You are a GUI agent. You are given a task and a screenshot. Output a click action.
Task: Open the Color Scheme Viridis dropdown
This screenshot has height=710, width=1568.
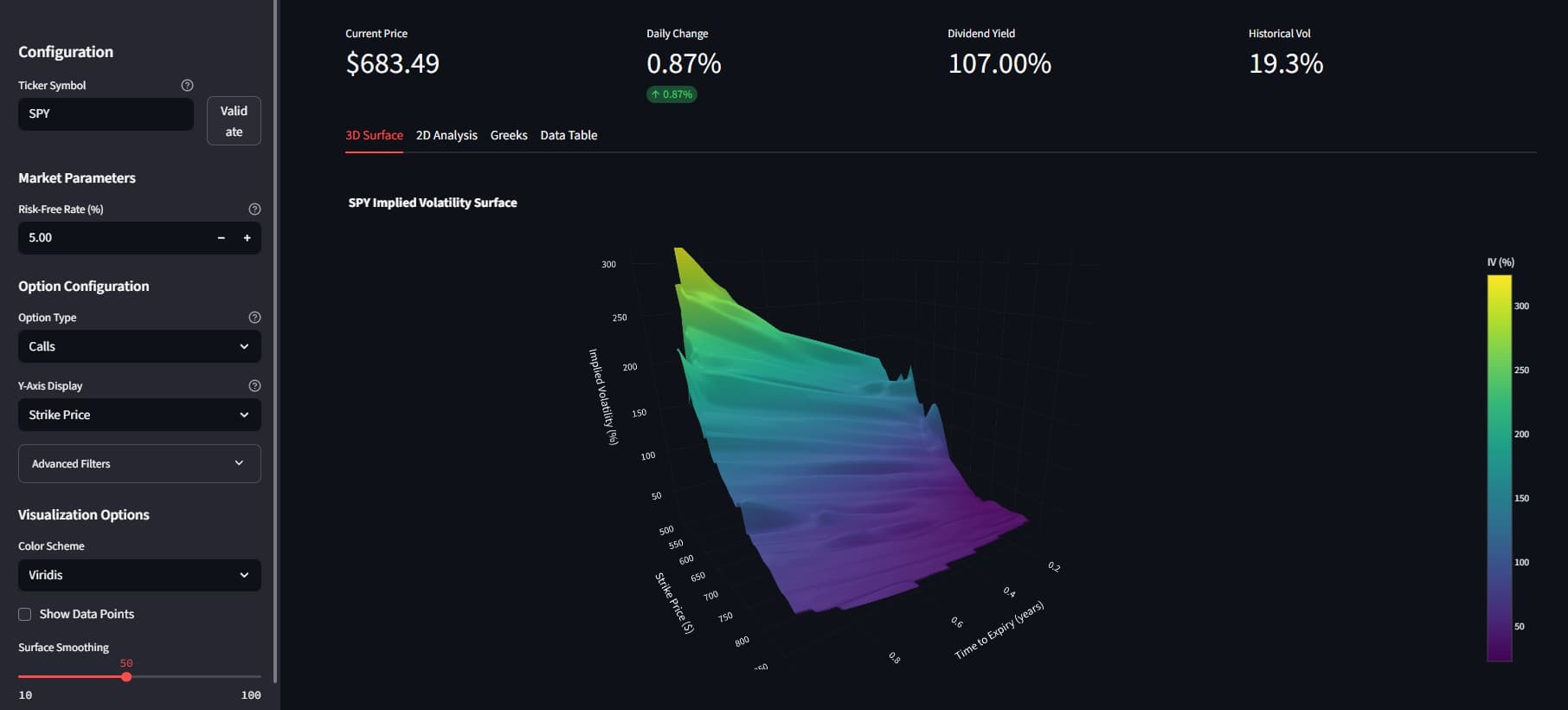[x=139, y=575]
